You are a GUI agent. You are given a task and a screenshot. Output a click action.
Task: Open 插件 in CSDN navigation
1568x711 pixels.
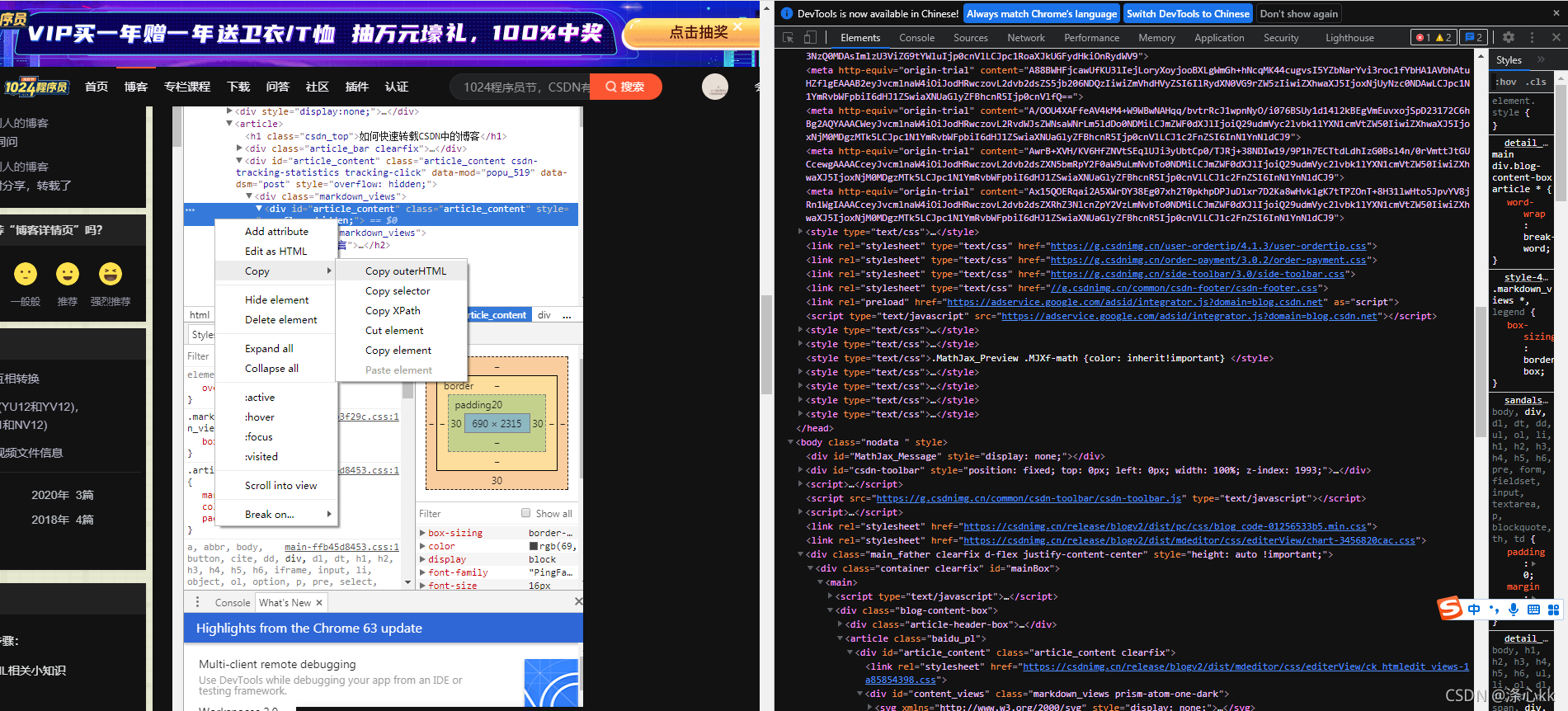click(x=357, y=87)
